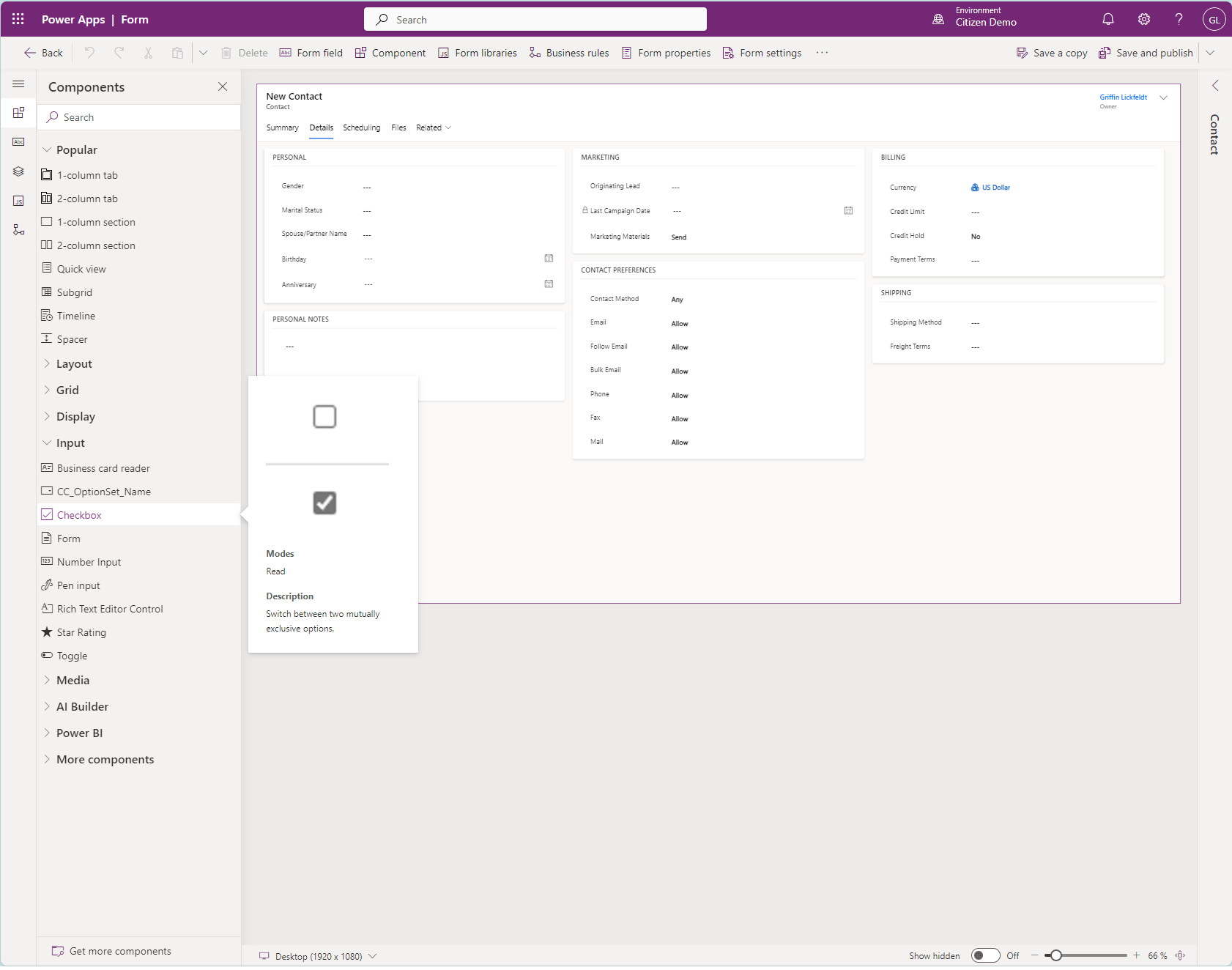Switch to the Scheduling tab
This screenshot has height=970, width=1232.
[x=361, y=127]
